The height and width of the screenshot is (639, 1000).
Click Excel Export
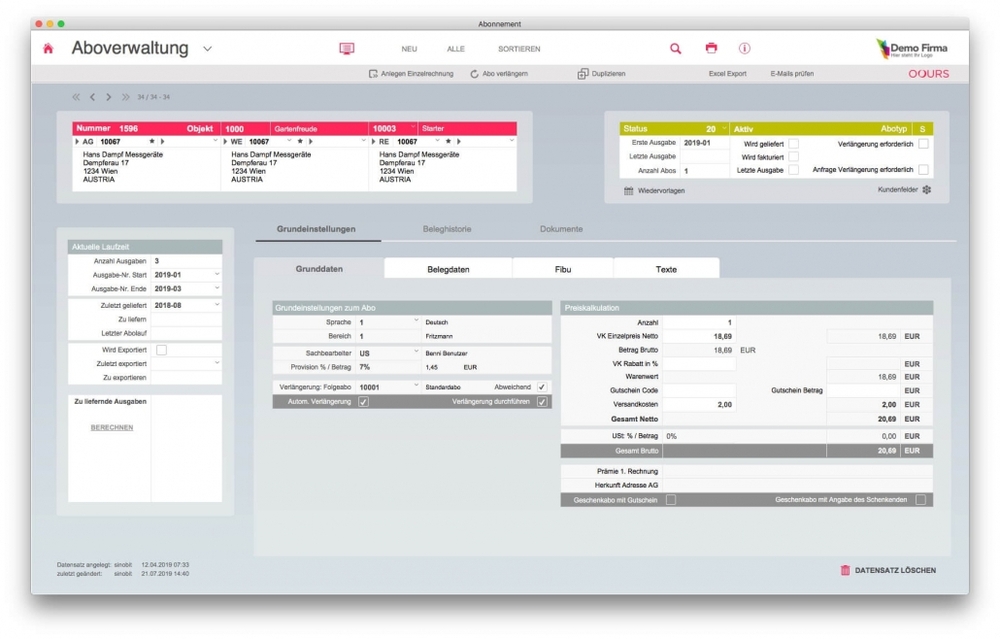(x=727, y=74)
